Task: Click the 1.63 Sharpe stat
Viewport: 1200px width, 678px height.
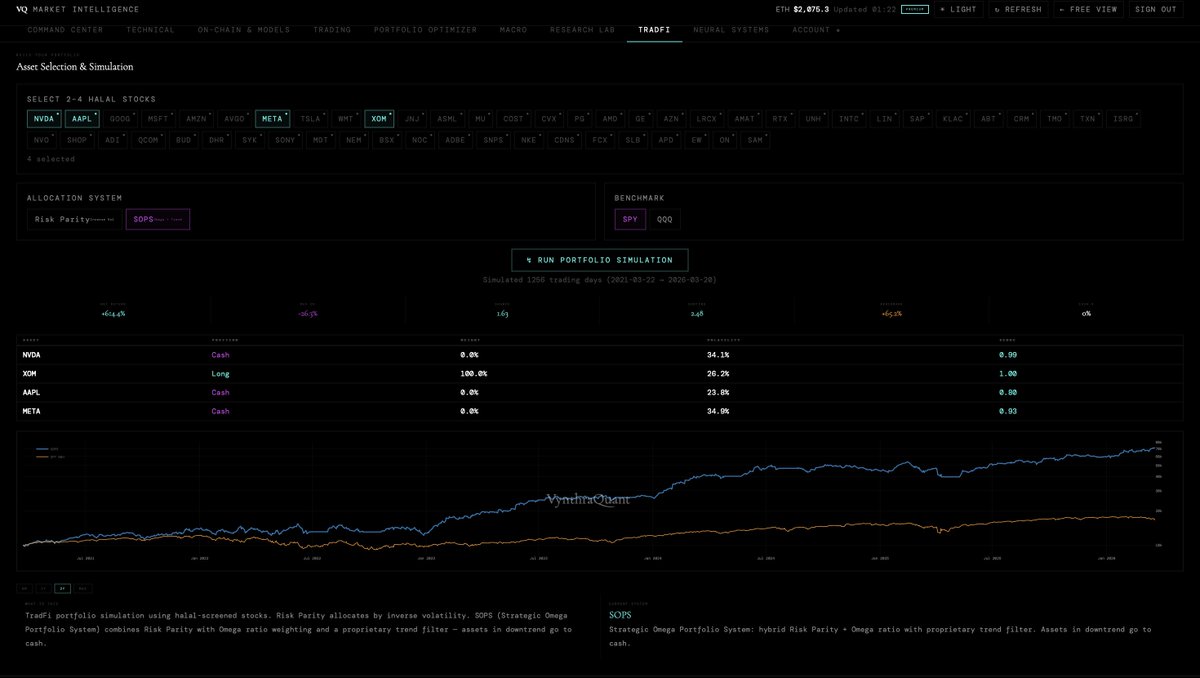Action: tap(503, 313)
